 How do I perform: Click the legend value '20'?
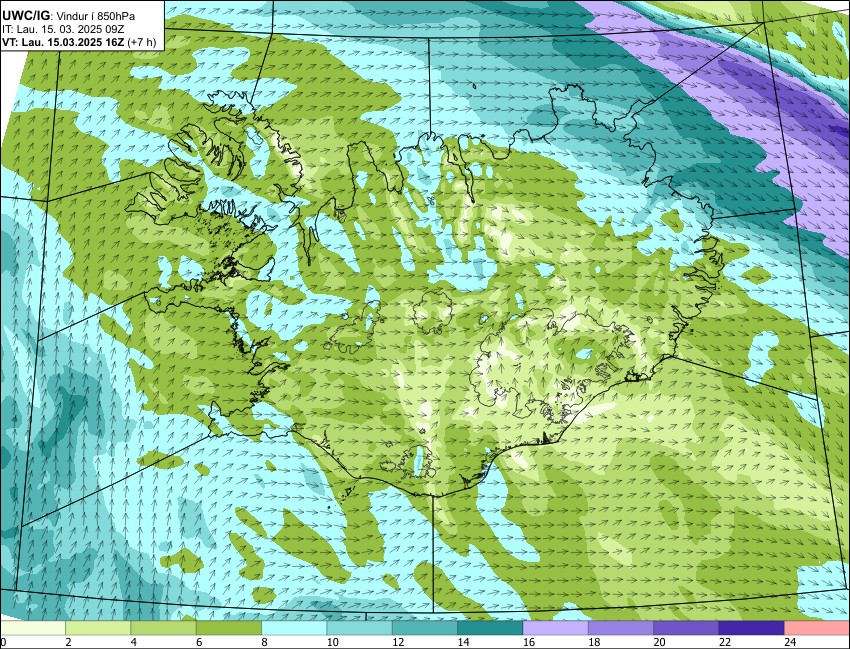point(660,642)
